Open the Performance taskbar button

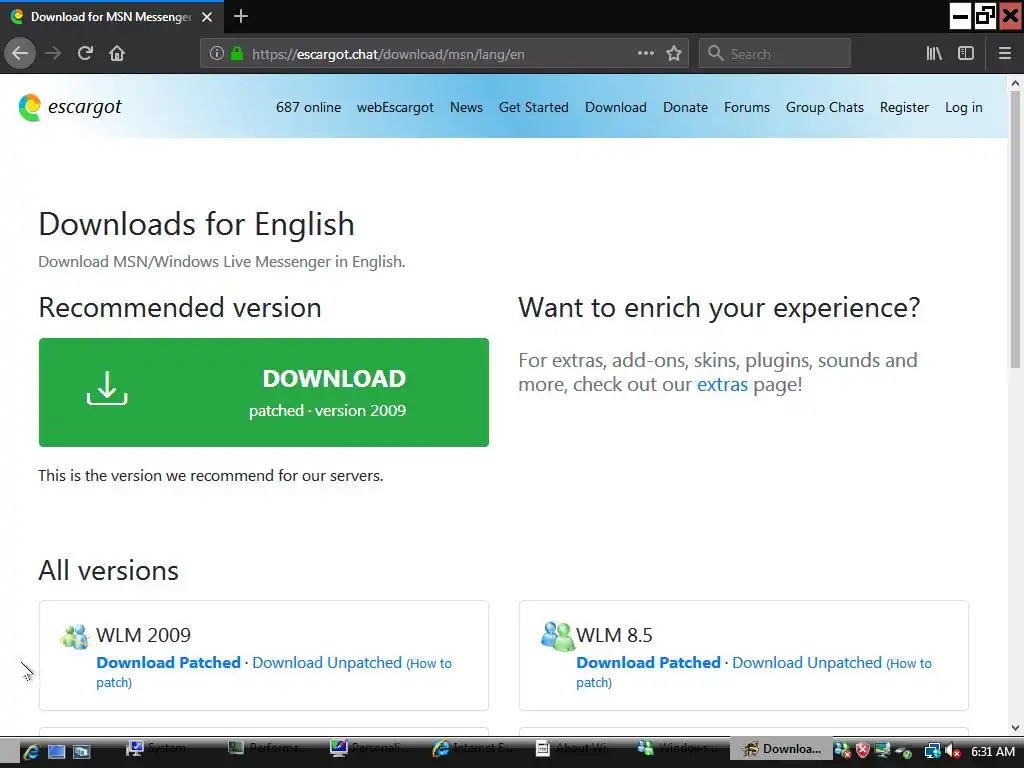(268, 748)
